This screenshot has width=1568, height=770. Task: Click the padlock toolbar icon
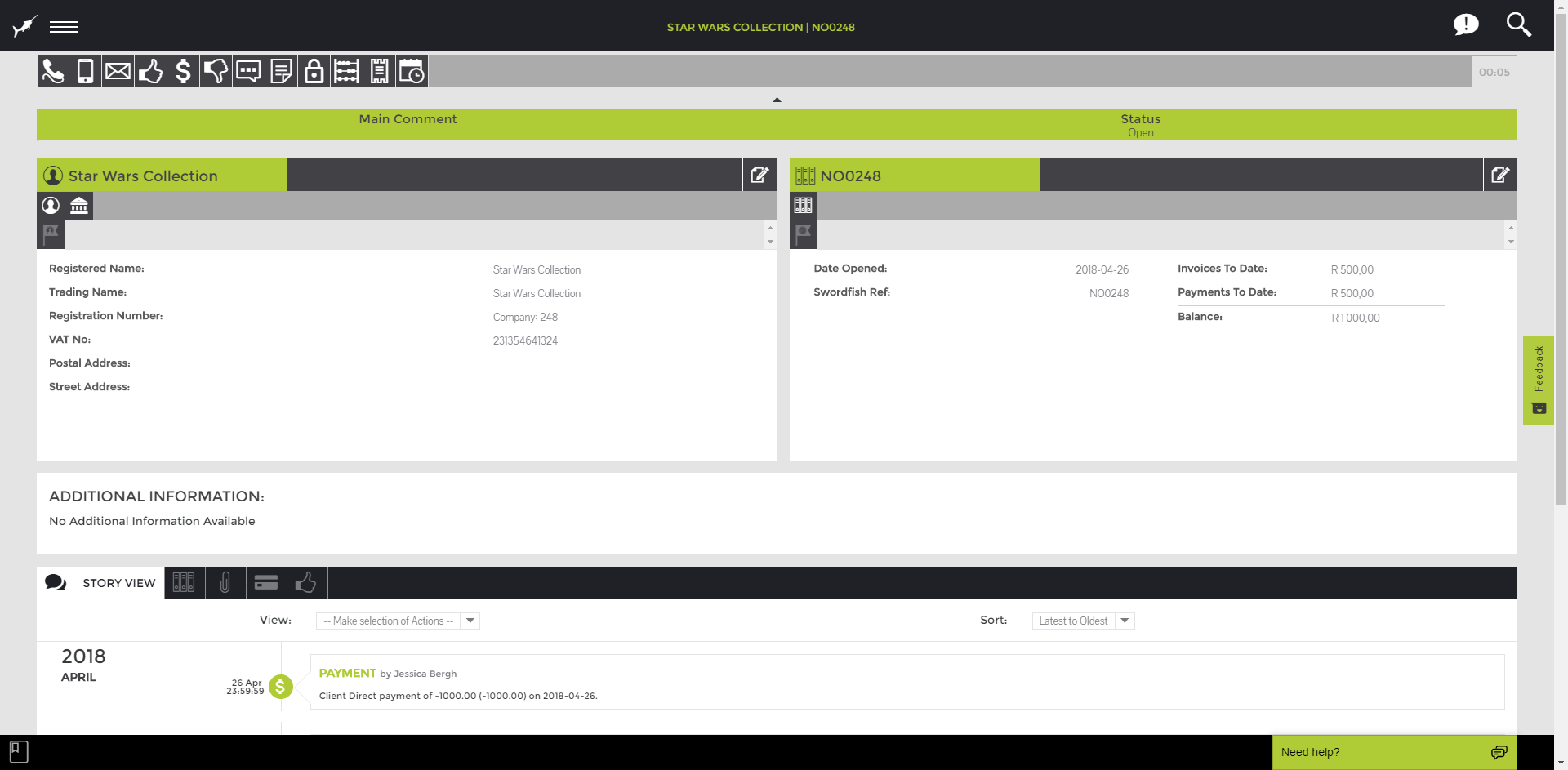point(314,72)
